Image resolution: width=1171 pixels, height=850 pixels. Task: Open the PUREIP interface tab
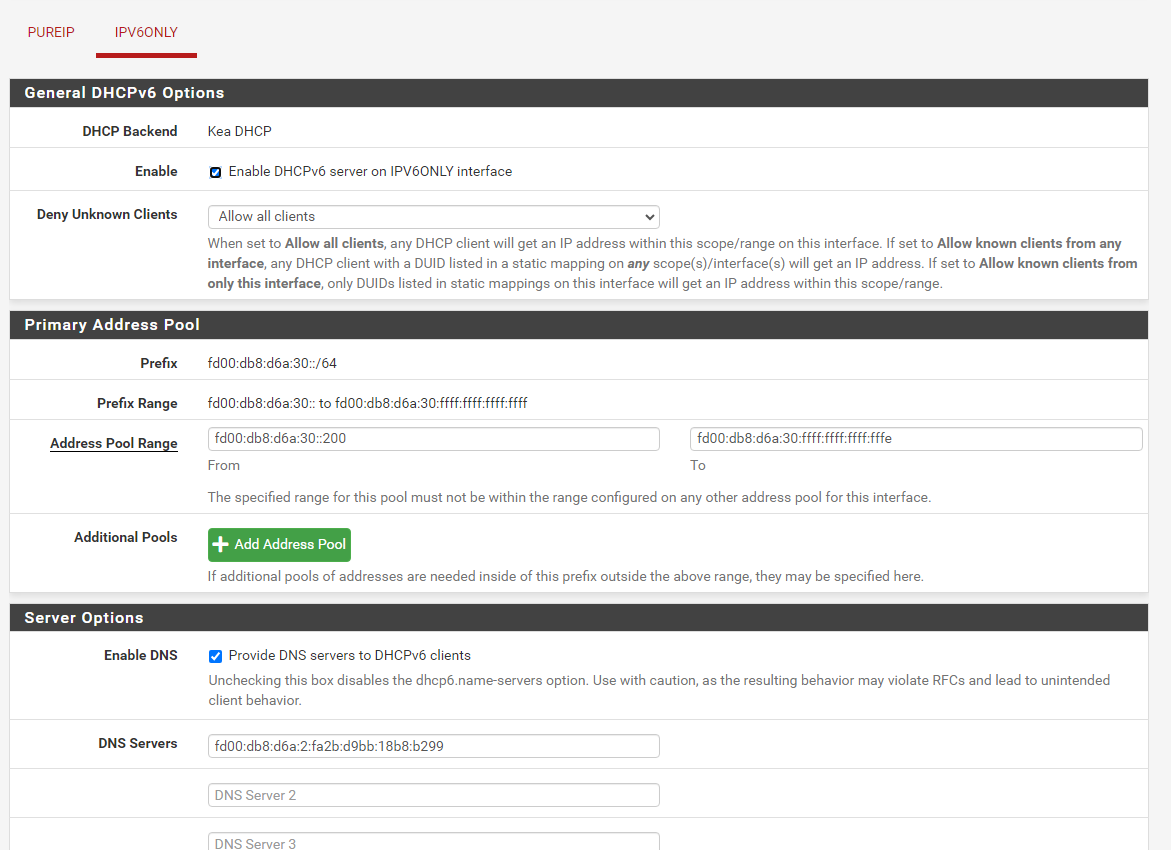(x=51, y=32)
